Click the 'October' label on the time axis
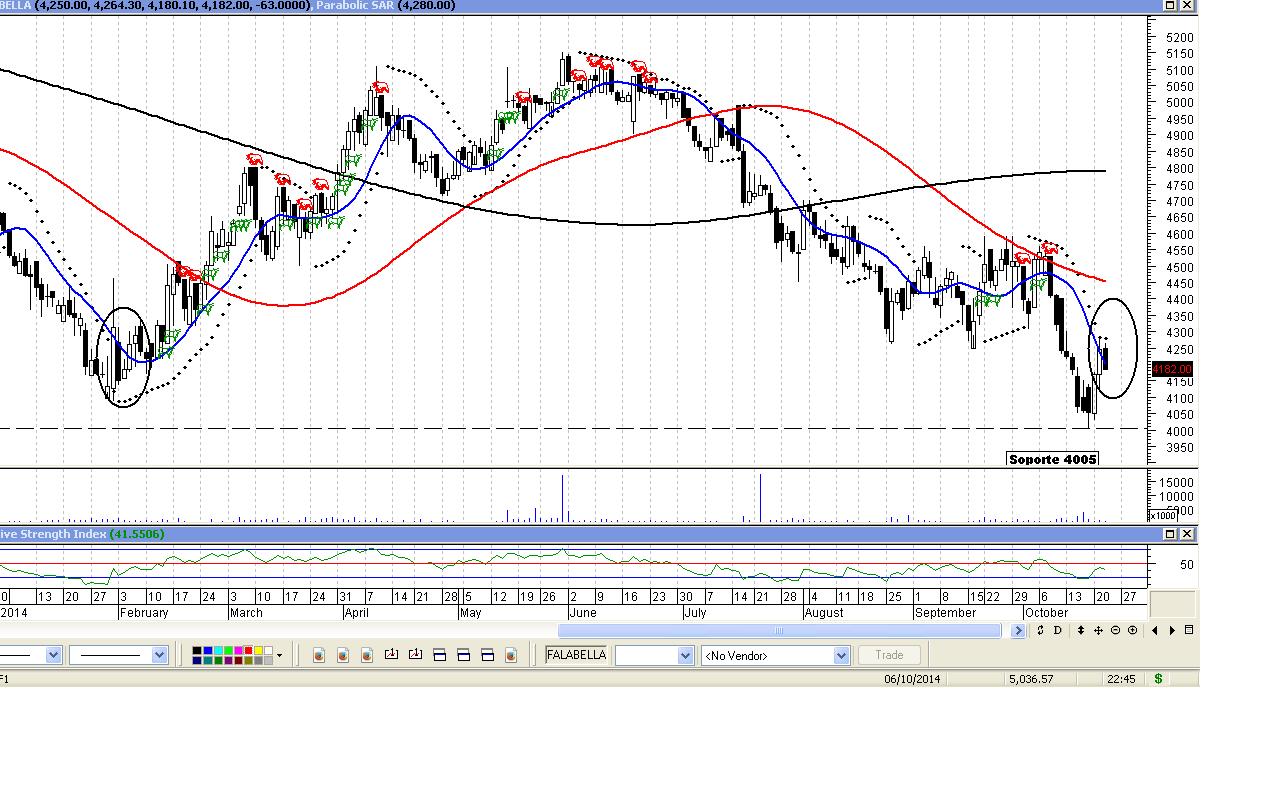This screenshot has width=1280, height=800. [1046, 613]
